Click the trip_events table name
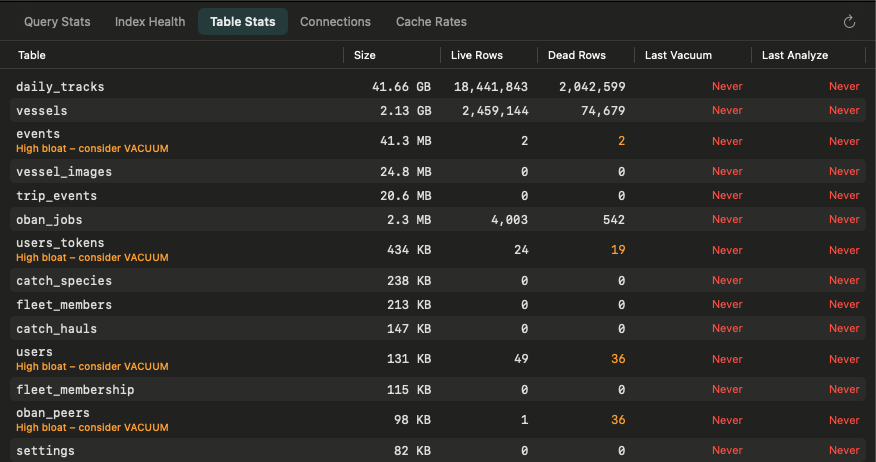The width and height of the screenshot is (876, 462). click(x=56, y=196)
